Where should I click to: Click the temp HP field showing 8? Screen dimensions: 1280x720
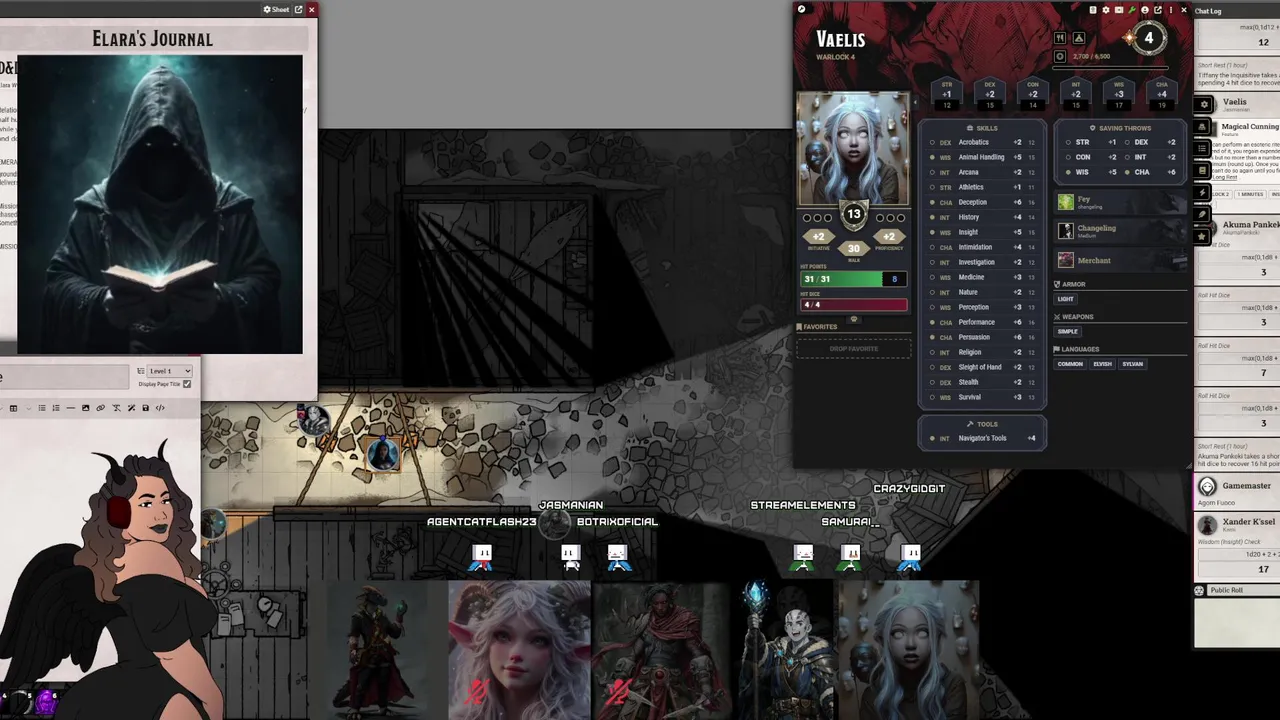pos(895,279)
